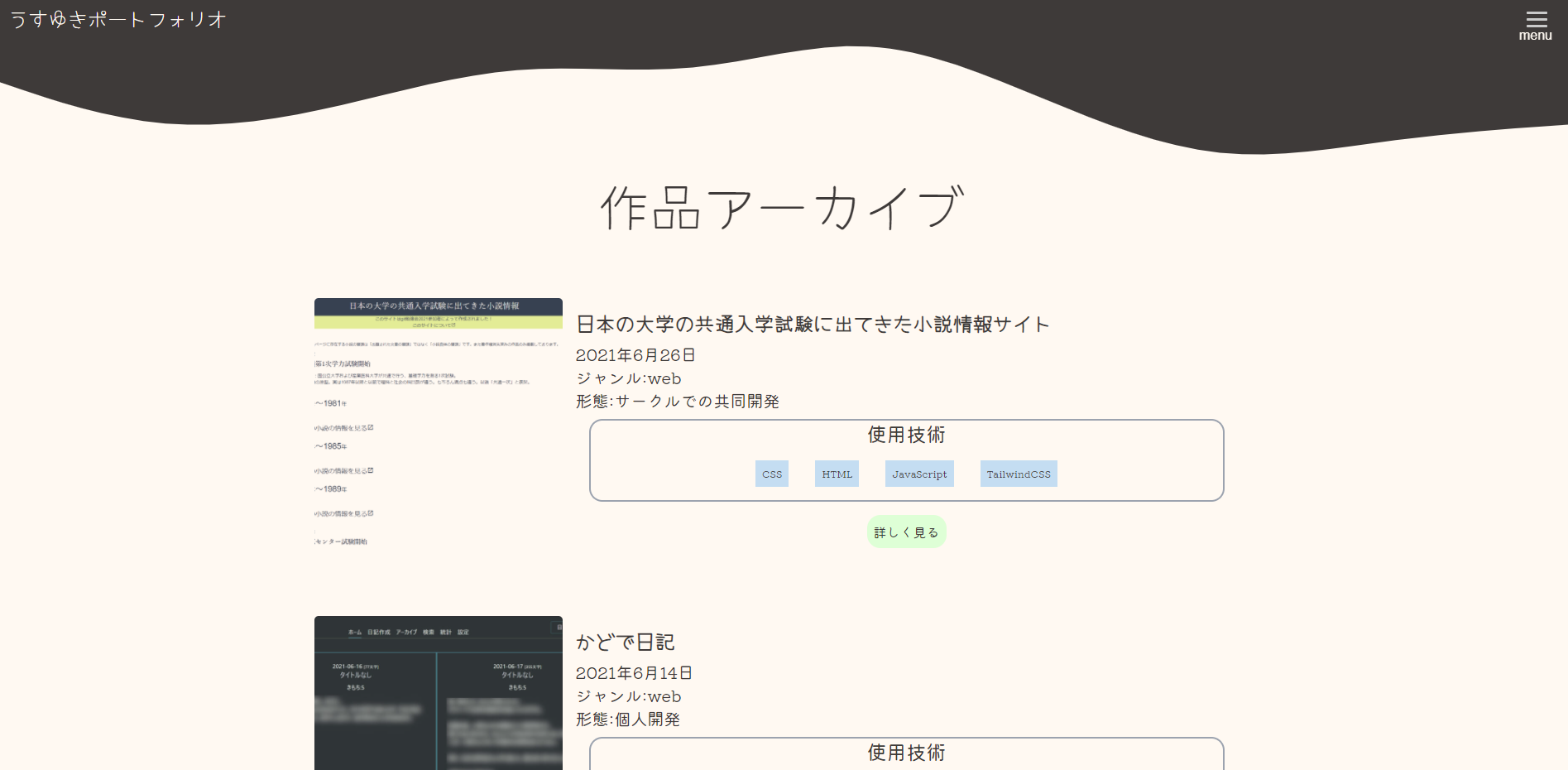Click 使用技術 heading of the first project
Viewport: 1568px width, 770px height.
point(906,435)
